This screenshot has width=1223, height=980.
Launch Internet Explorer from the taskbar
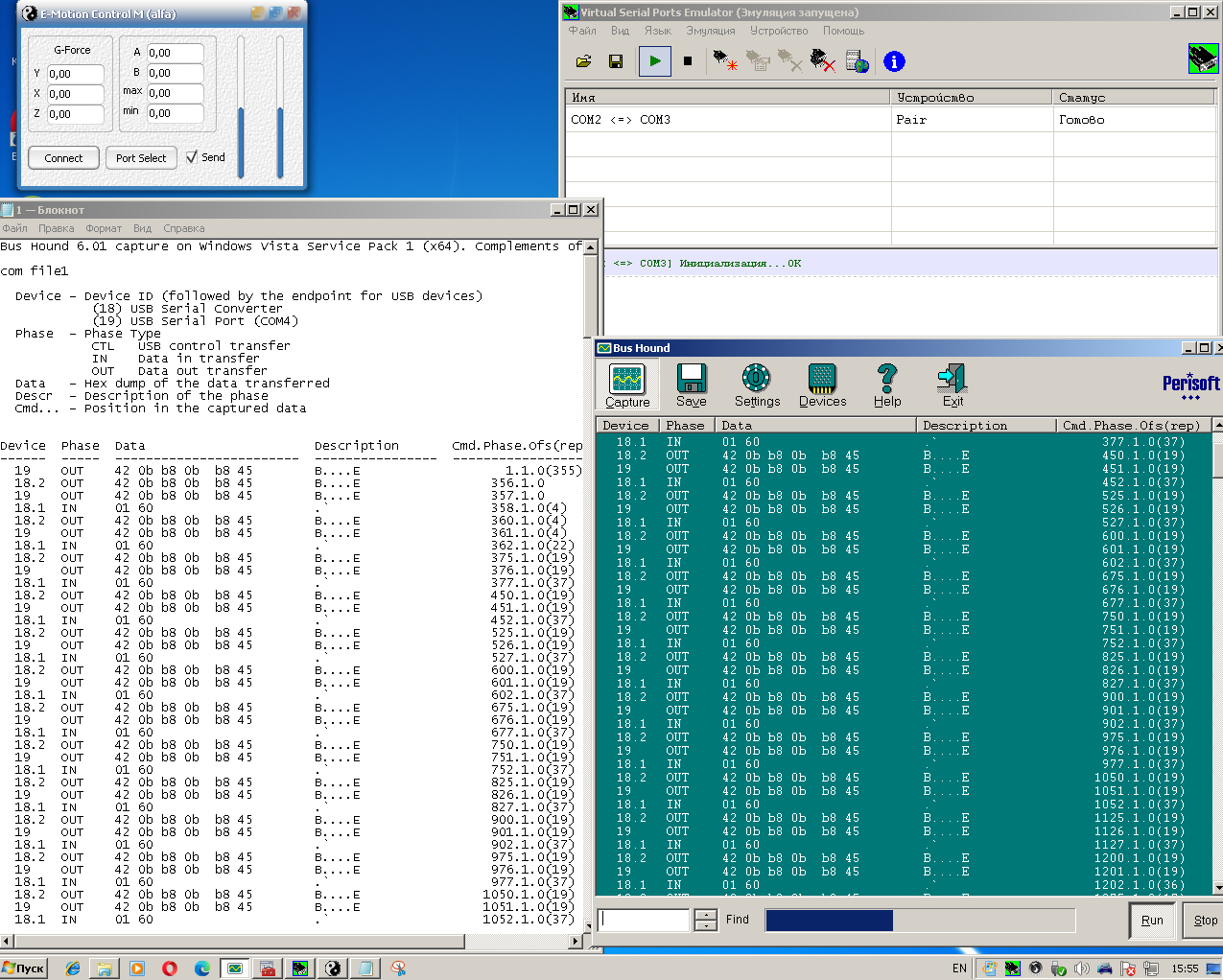73,968
